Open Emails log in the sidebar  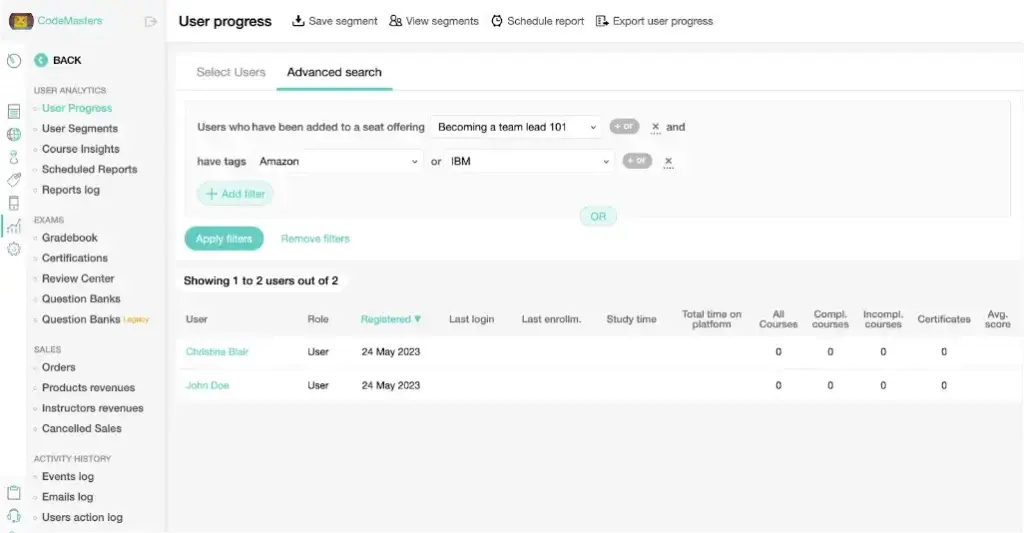point(67,497)
